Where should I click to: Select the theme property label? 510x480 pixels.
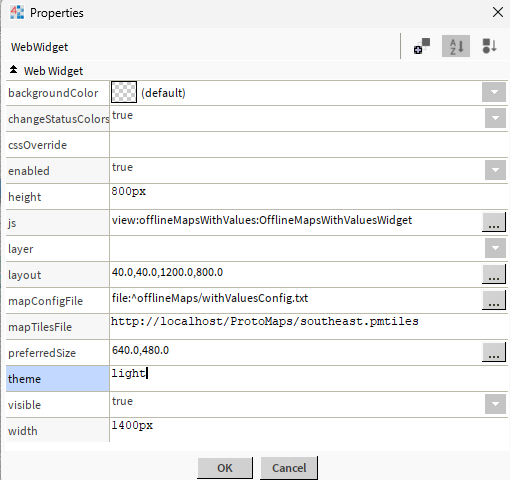tap(24, 379)
